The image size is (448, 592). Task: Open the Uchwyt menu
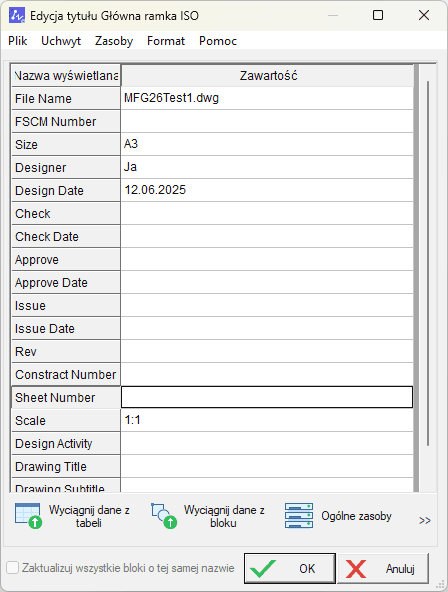pyautogui.click(x=61, y=41)
